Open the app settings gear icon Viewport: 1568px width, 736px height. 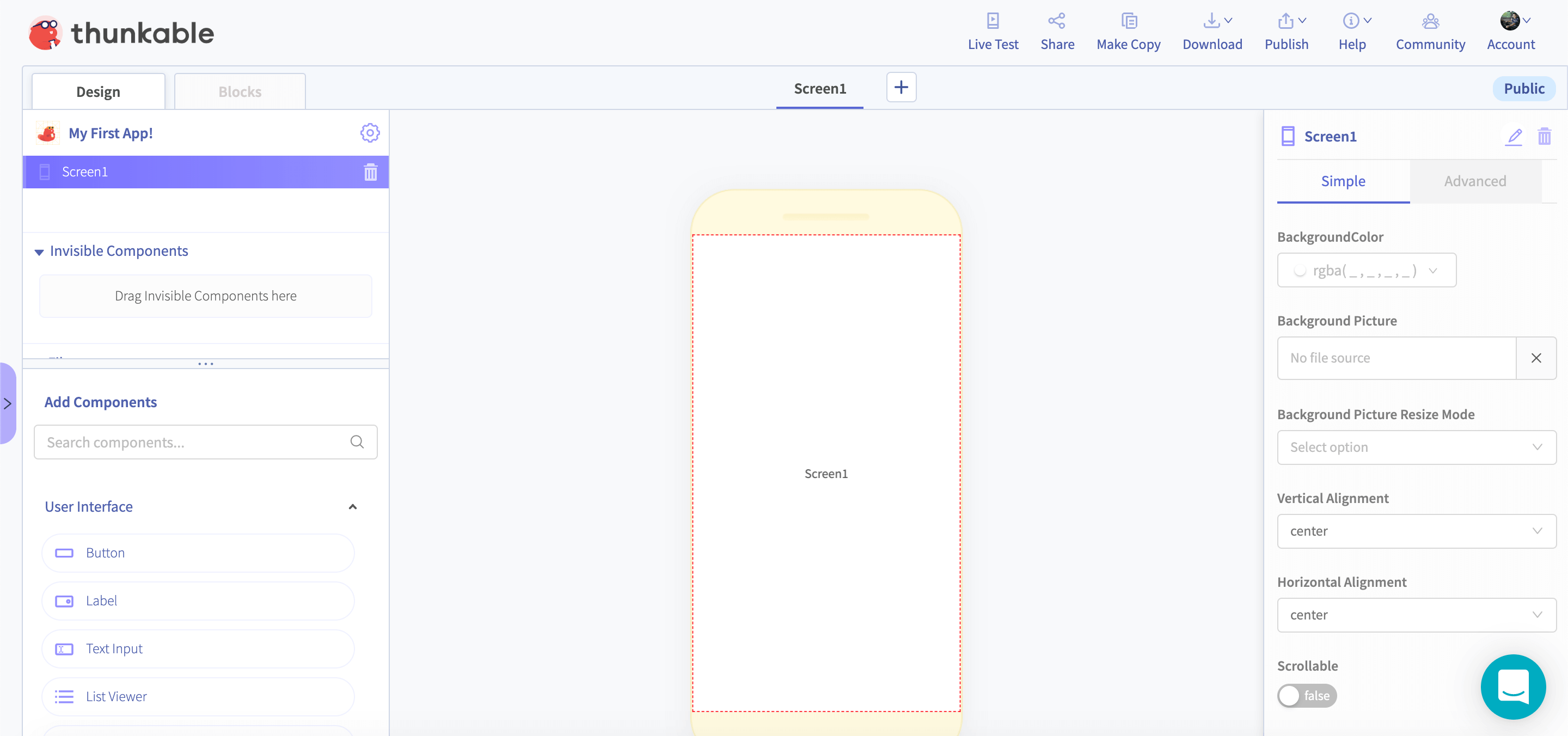pos(370,133)
